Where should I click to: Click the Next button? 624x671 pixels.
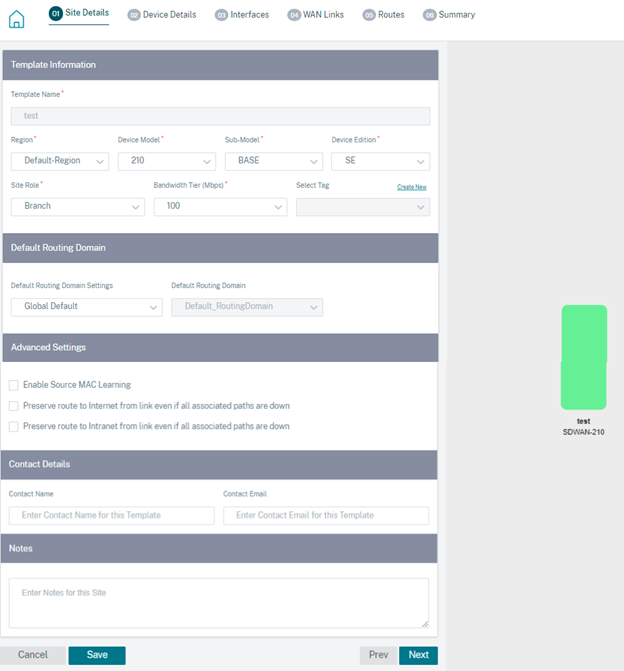click(x=419, y=655)
